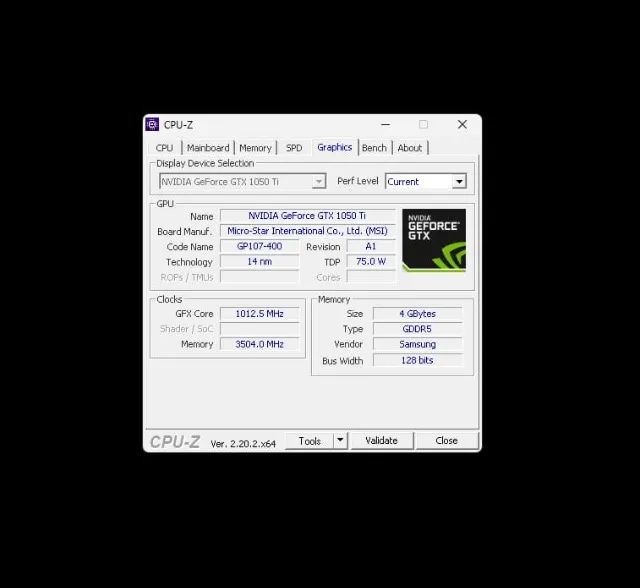This screenshot has width=640, height=588.
Task: Open the display device selection dropdown
Action: 242,182
